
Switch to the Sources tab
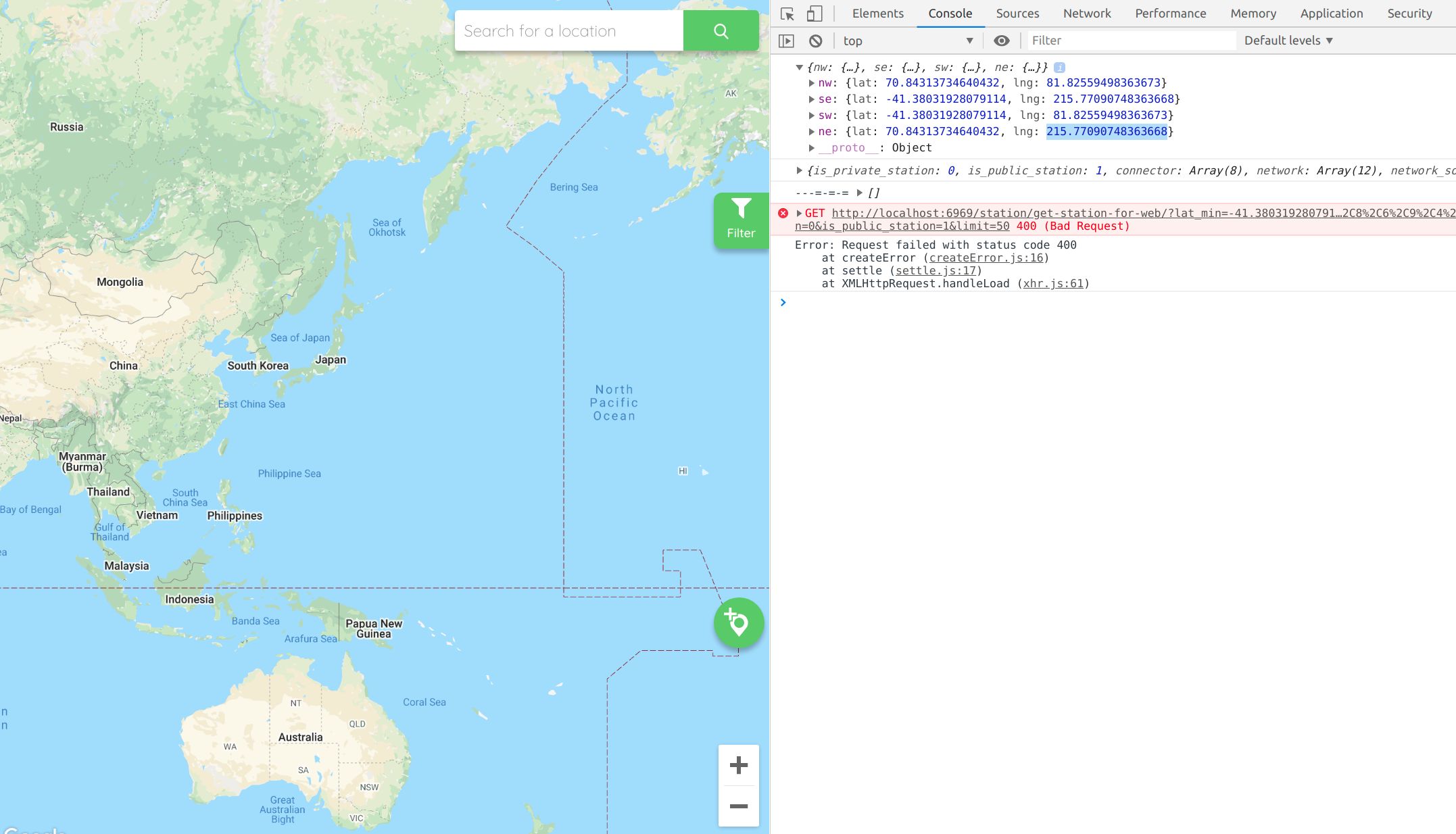pos(1017,14)
